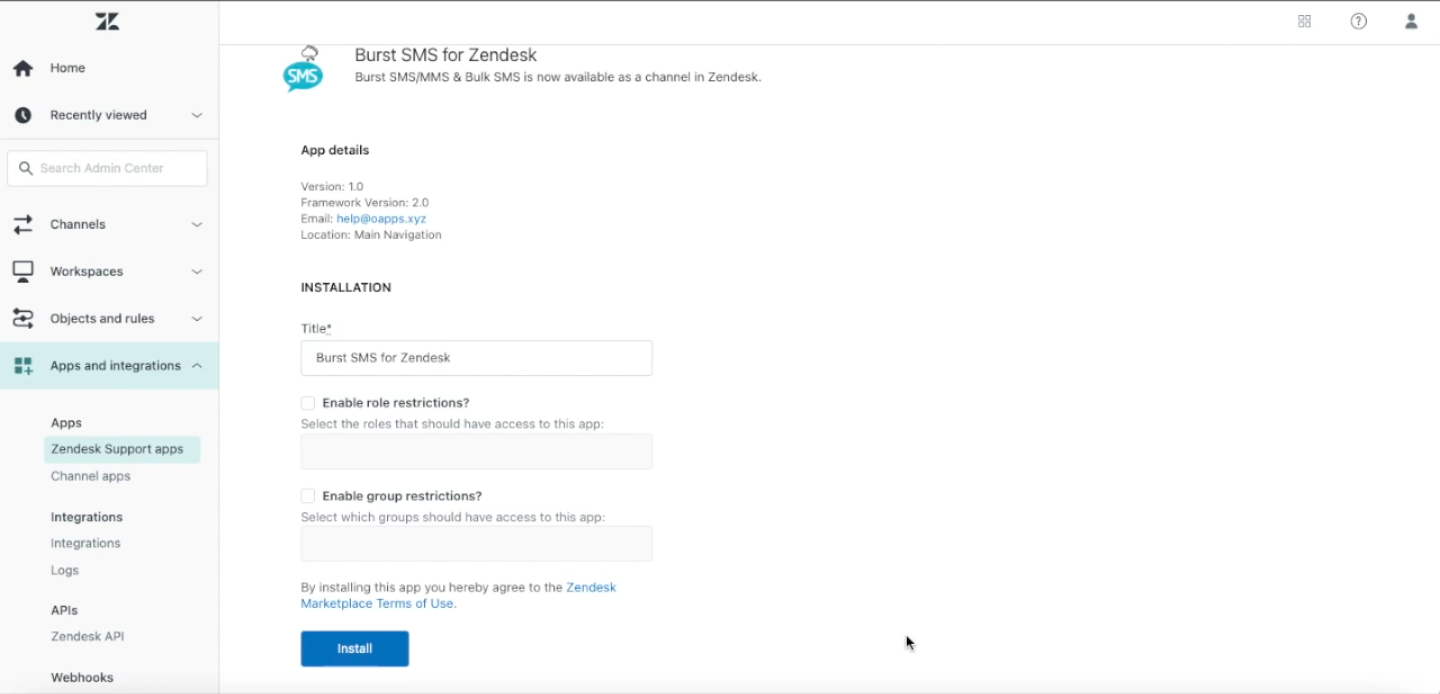Open the Zendesk products grid icon
This screenshot has height=694, width=1440.
tap(1304, 21)
